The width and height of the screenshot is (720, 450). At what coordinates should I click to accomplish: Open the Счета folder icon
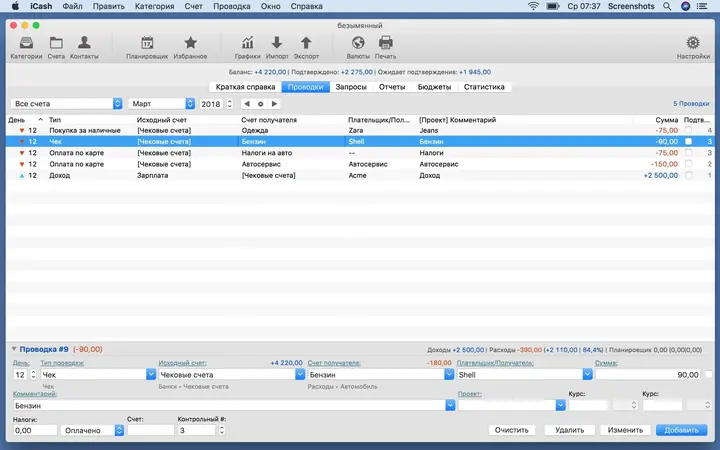click(56, 44)
